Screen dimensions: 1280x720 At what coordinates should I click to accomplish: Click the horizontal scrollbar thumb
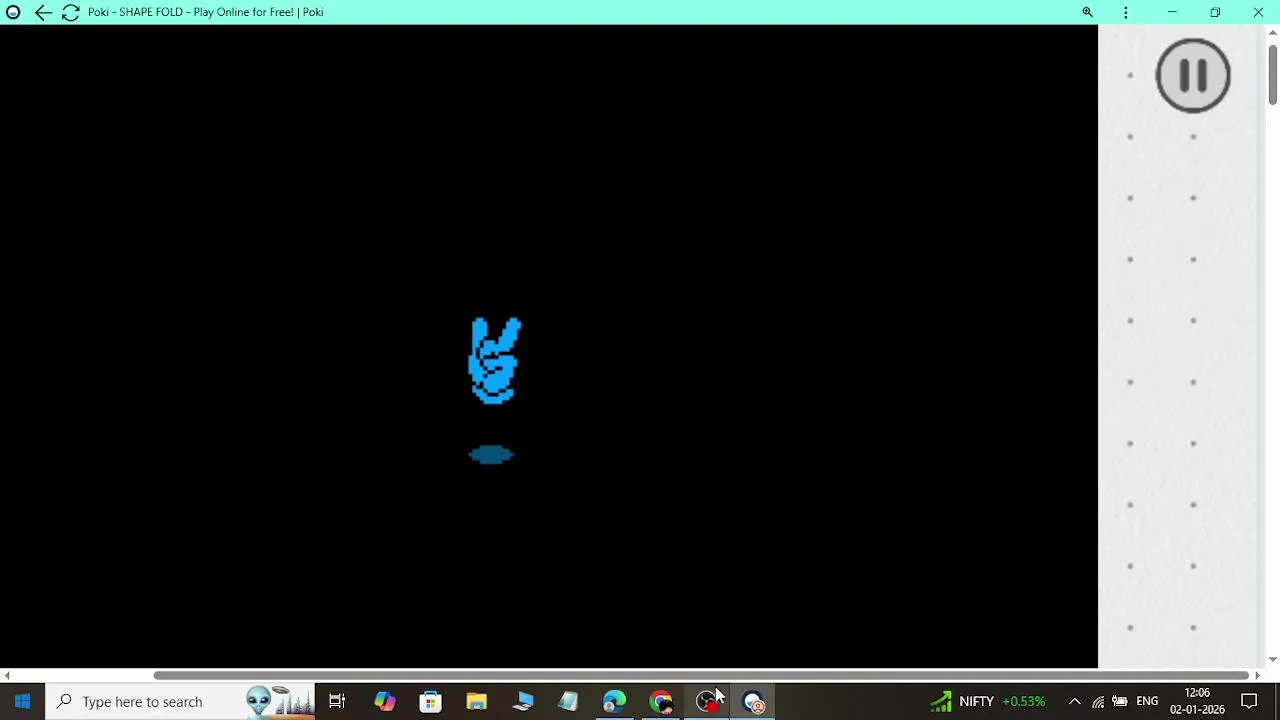pos(700,675)
